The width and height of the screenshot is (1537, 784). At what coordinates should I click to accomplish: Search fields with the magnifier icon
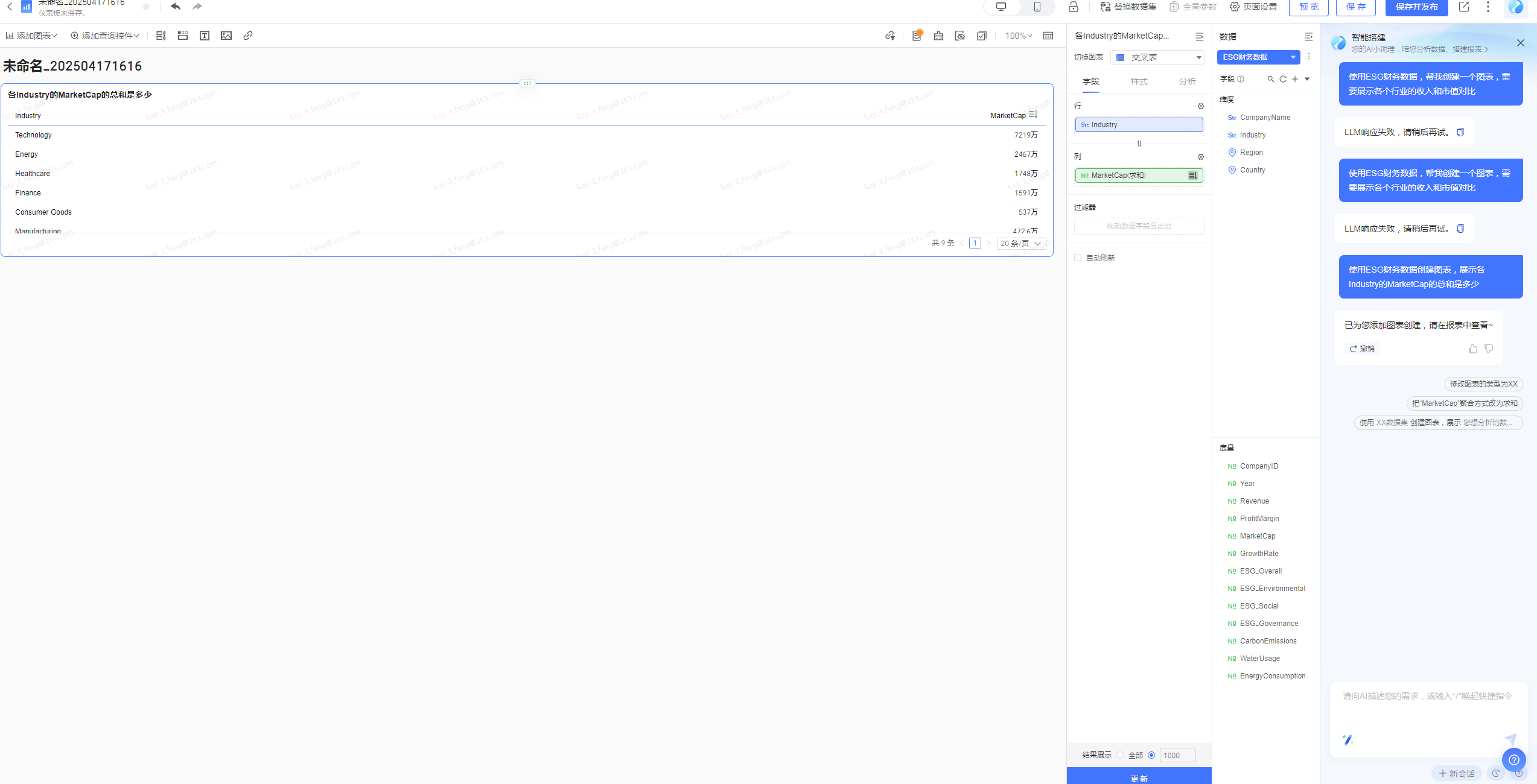(1271, 79)
